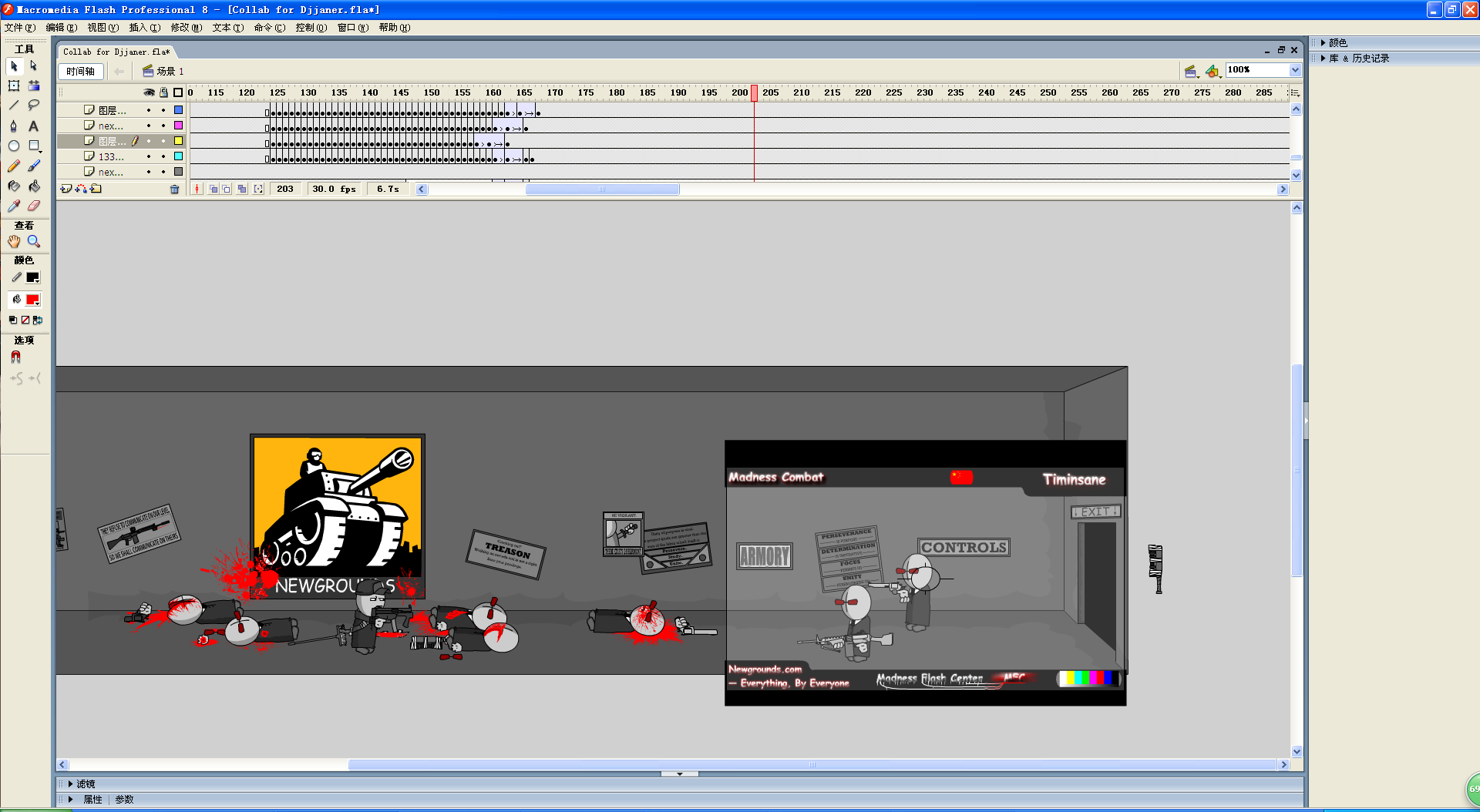Open the 视图 menu

(103, 28)
